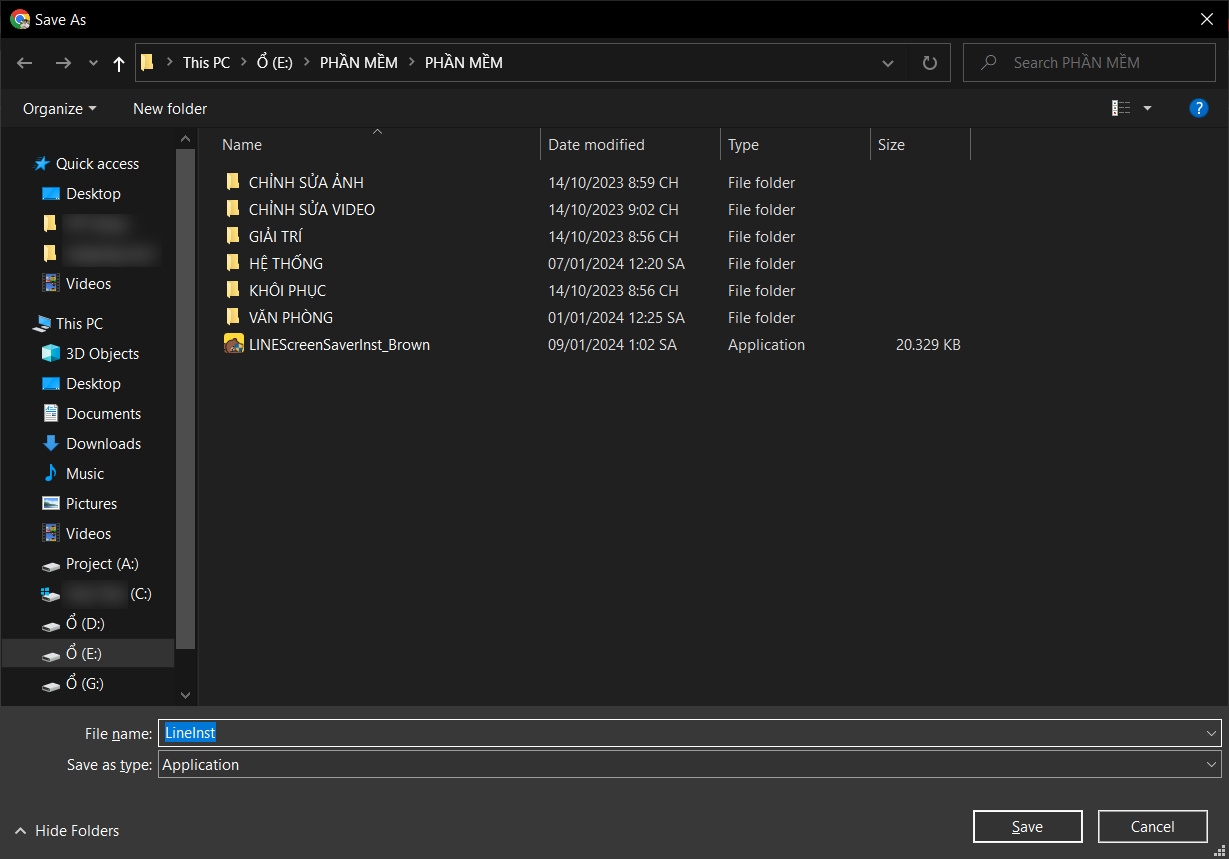Open the address bar previous locations dropdown
Viewport: 1229px width, 859px height.
(888, 63)
